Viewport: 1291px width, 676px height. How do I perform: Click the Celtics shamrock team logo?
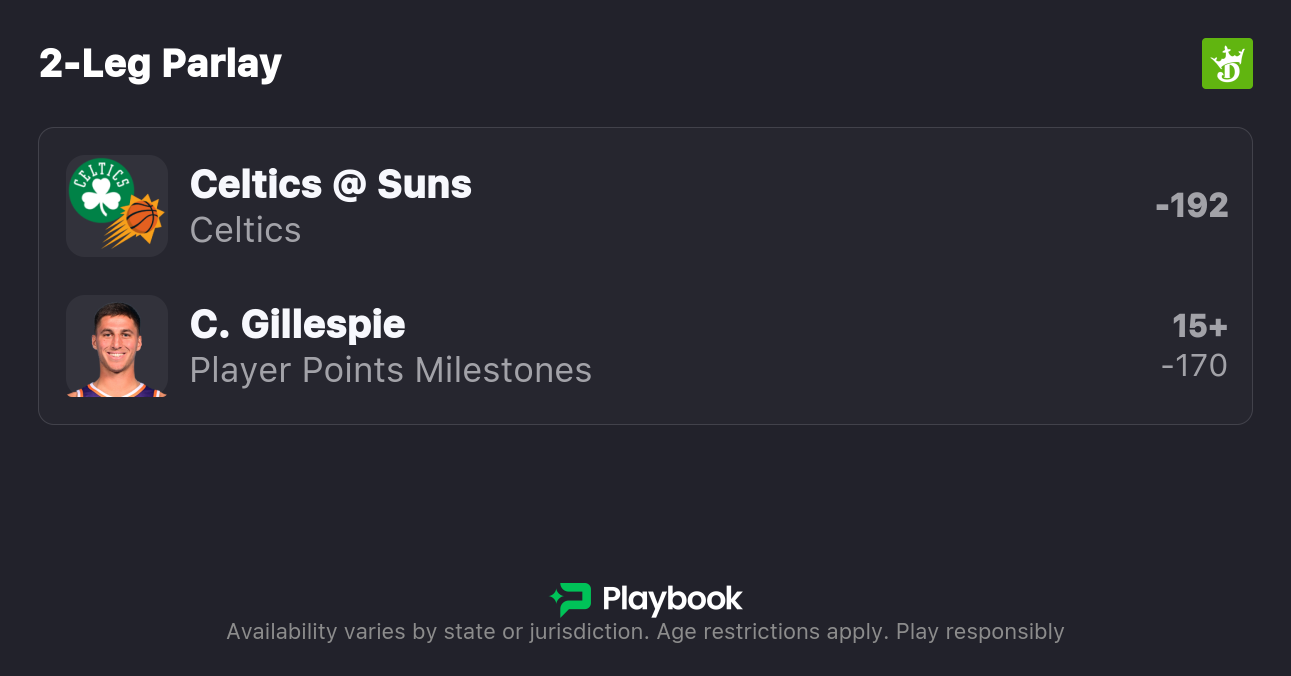click(100, 190)
